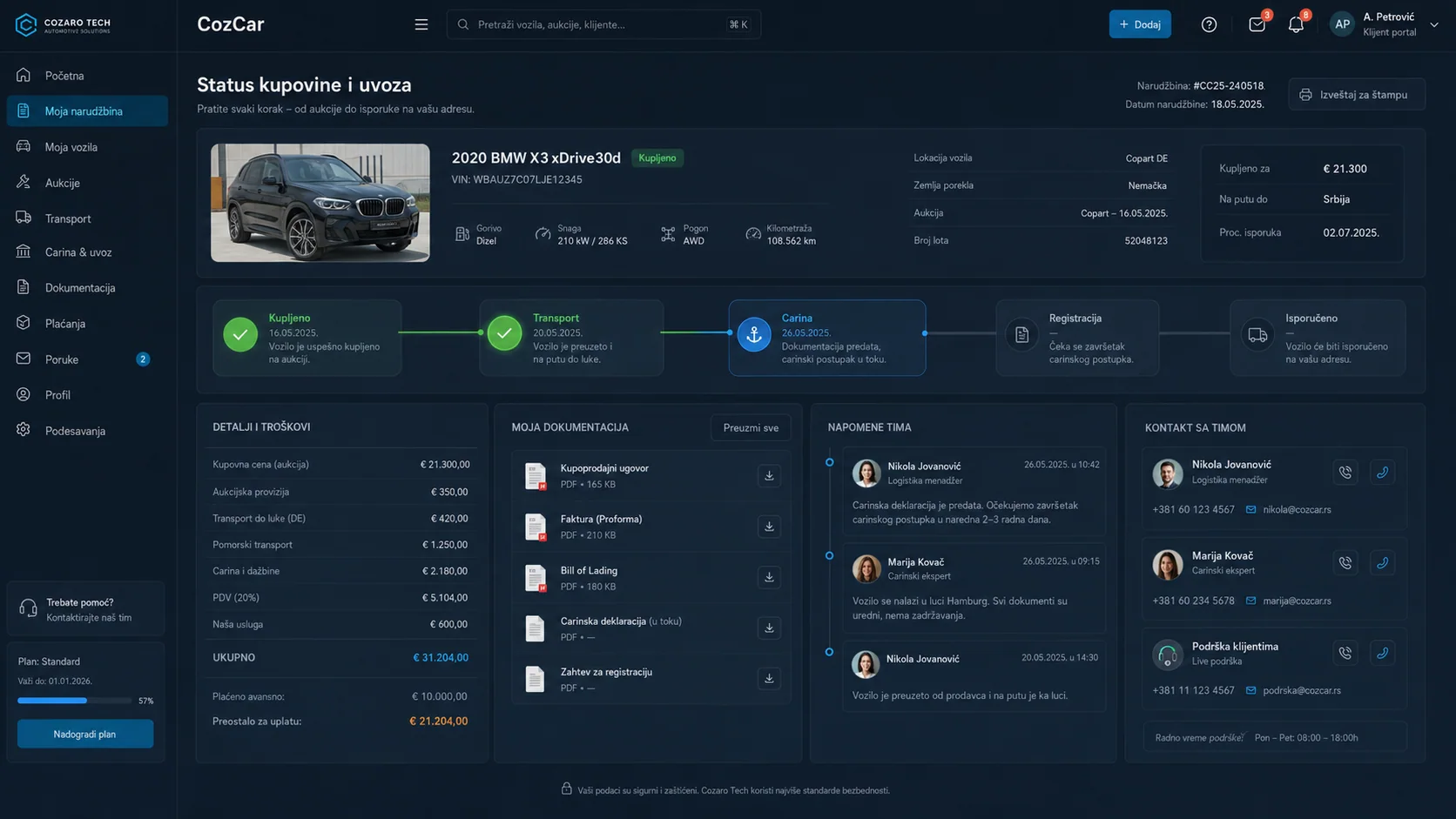Image resolution: width=1456 pixels, height=819 pixels.
Task: Click Marija Kovač's note from 09:15
Action: pyautogui.click(x=974, y=587)
